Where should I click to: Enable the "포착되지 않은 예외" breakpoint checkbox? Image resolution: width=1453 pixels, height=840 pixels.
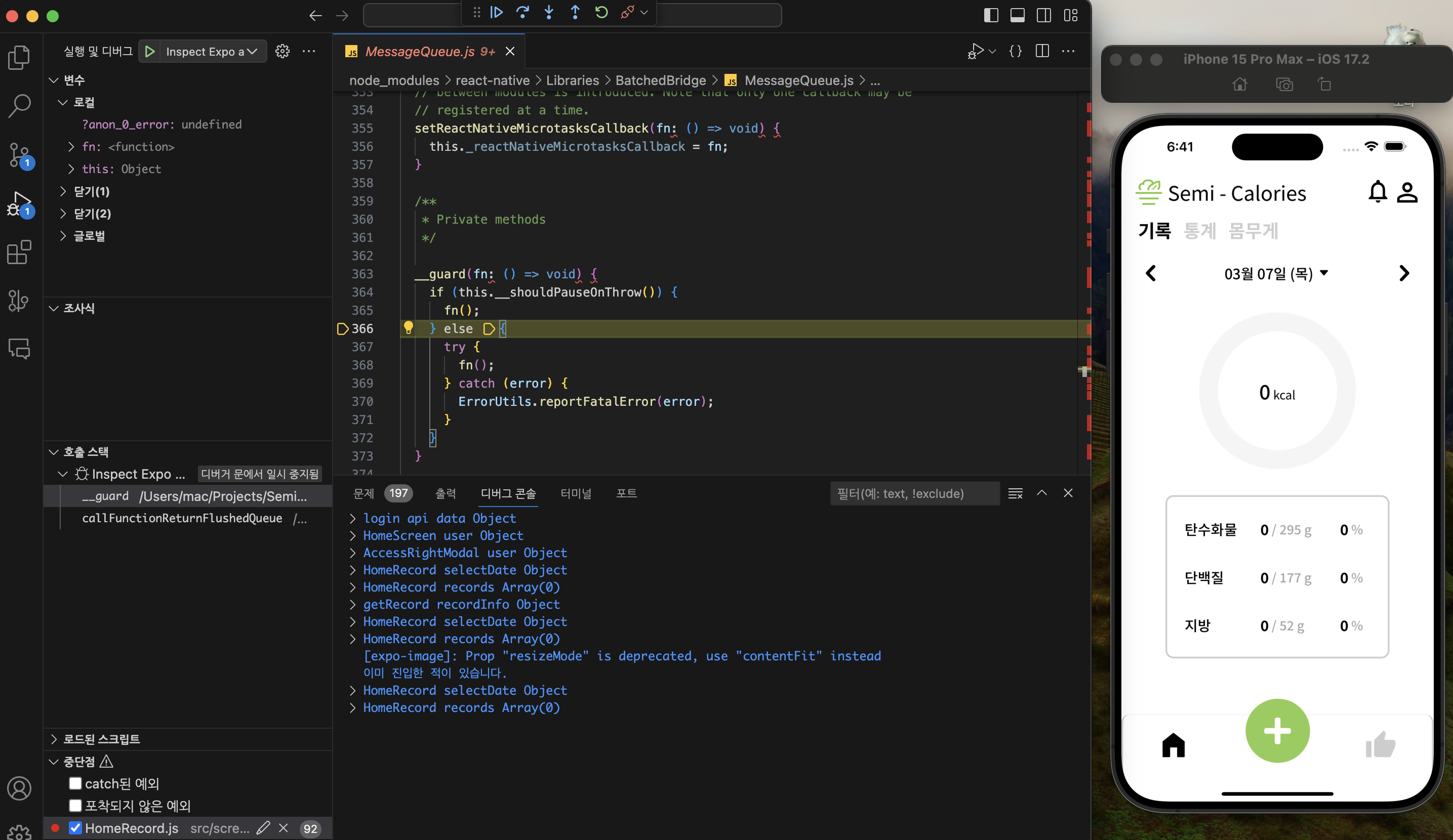coord(75,805)
